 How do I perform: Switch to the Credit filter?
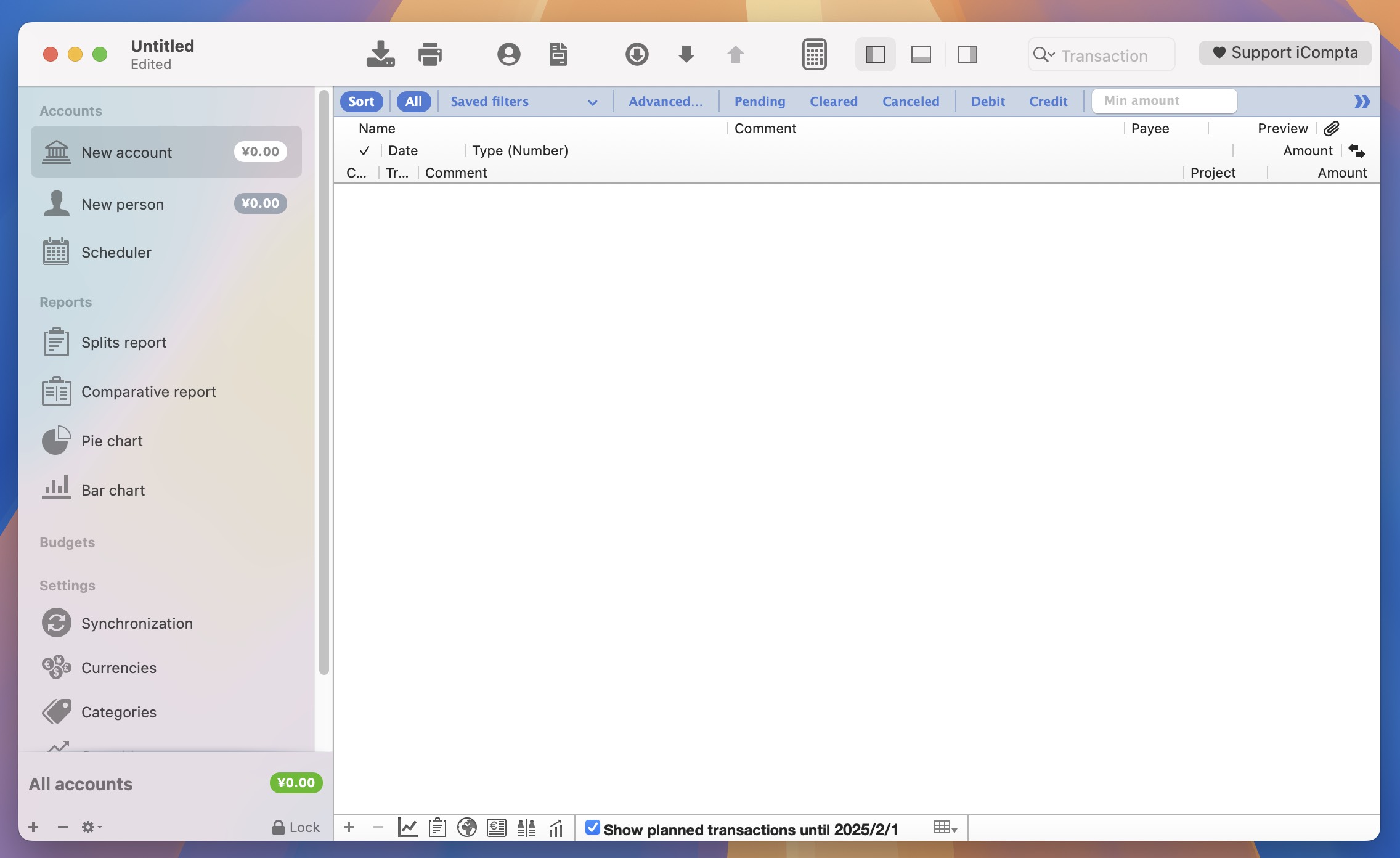[1048, 101]
